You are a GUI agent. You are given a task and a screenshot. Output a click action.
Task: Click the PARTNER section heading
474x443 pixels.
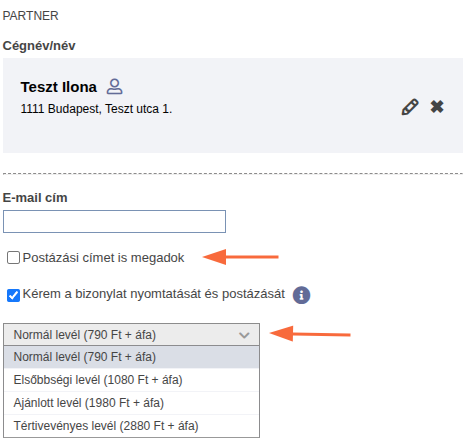tap(31, 16)
